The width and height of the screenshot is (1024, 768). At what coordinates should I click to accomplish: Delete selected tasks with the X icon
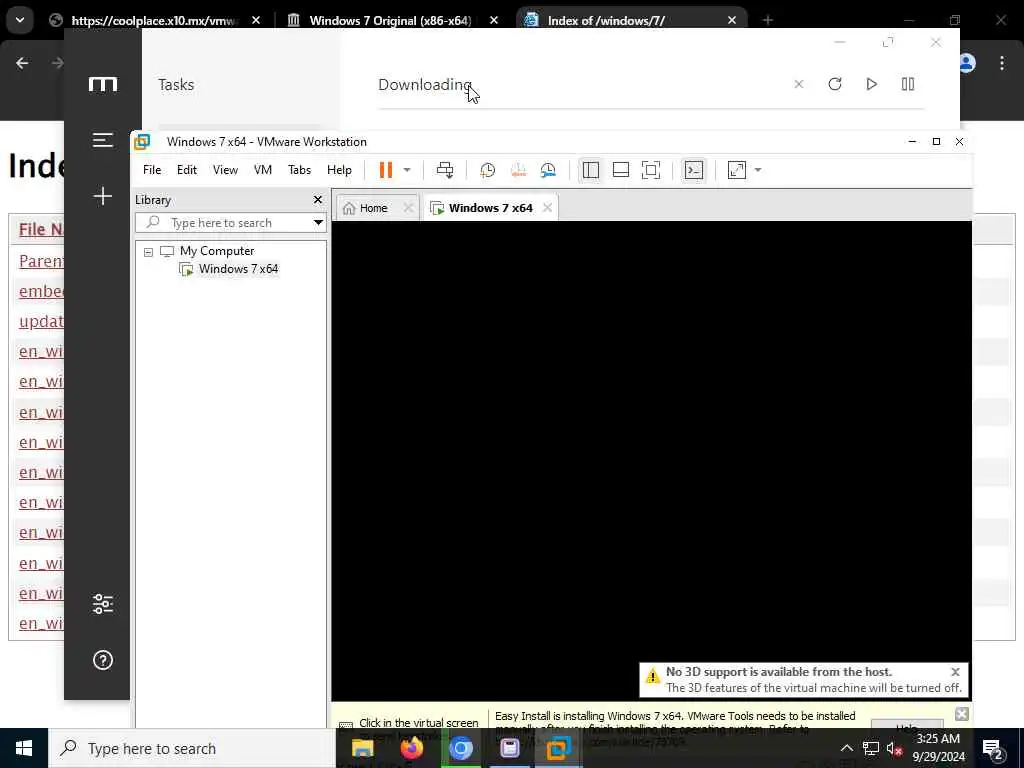click(x=798, y=84)
